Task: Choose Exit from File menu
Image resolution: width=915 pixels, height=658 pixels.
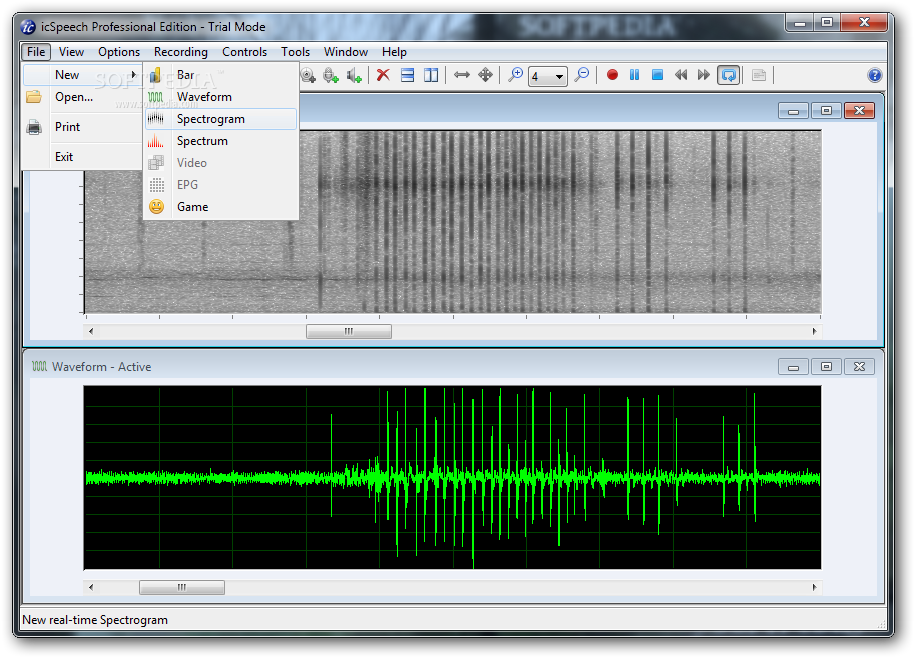Action: pyautogui.click(x=82, y=156)
